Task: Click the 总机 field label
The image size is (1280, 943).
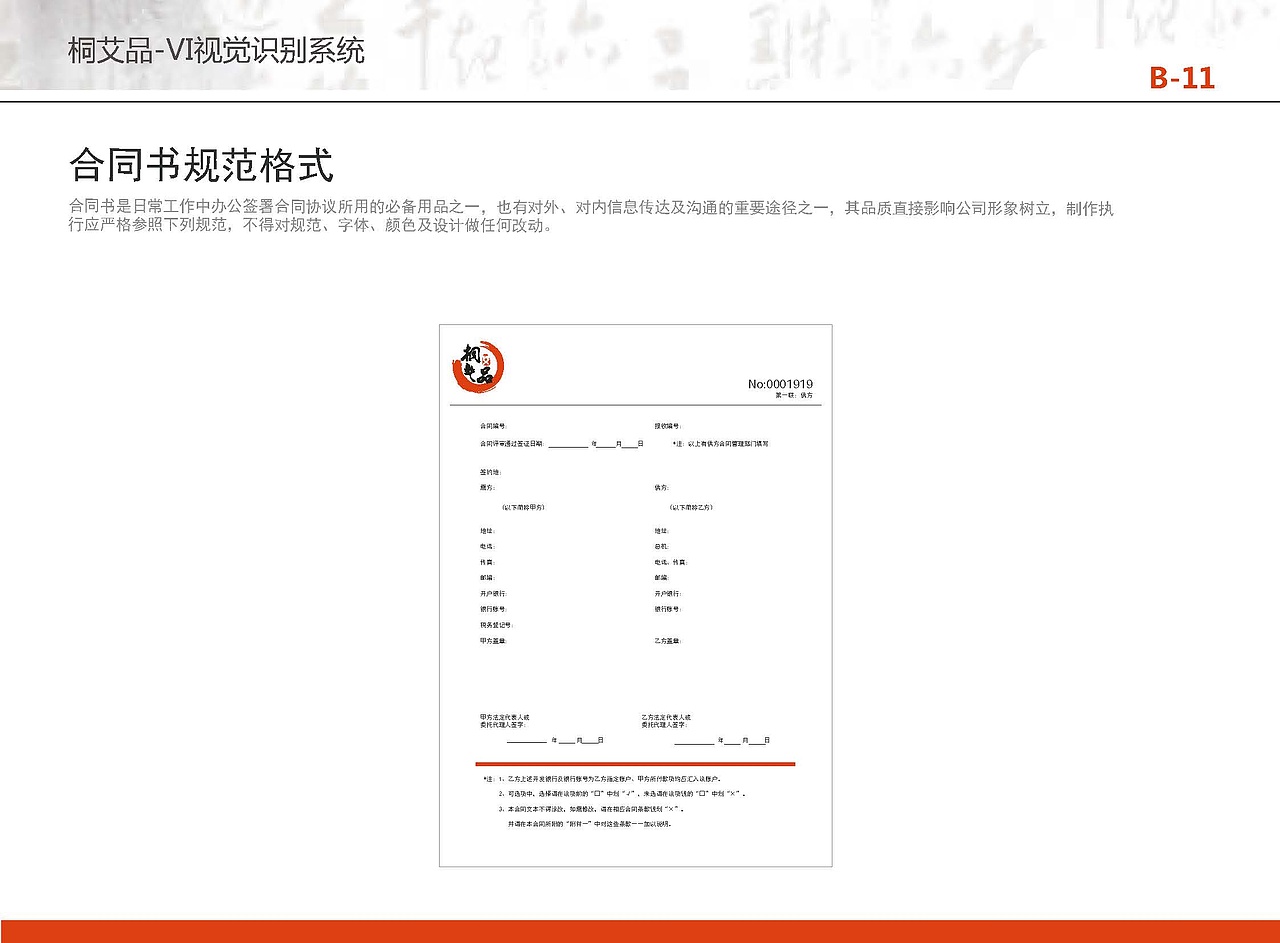Action: pos(662,546)
